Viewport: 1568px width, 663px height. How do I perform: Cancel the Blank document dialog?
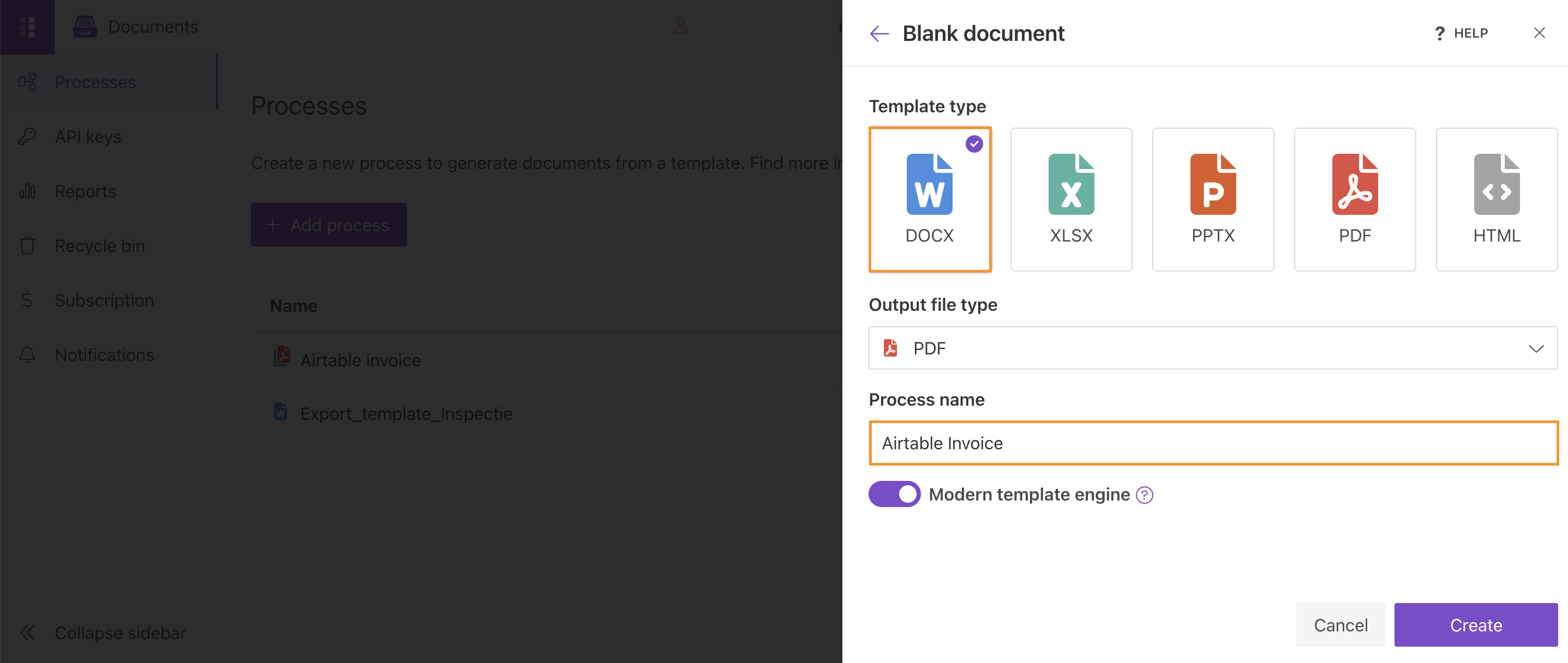point(1340,625)
